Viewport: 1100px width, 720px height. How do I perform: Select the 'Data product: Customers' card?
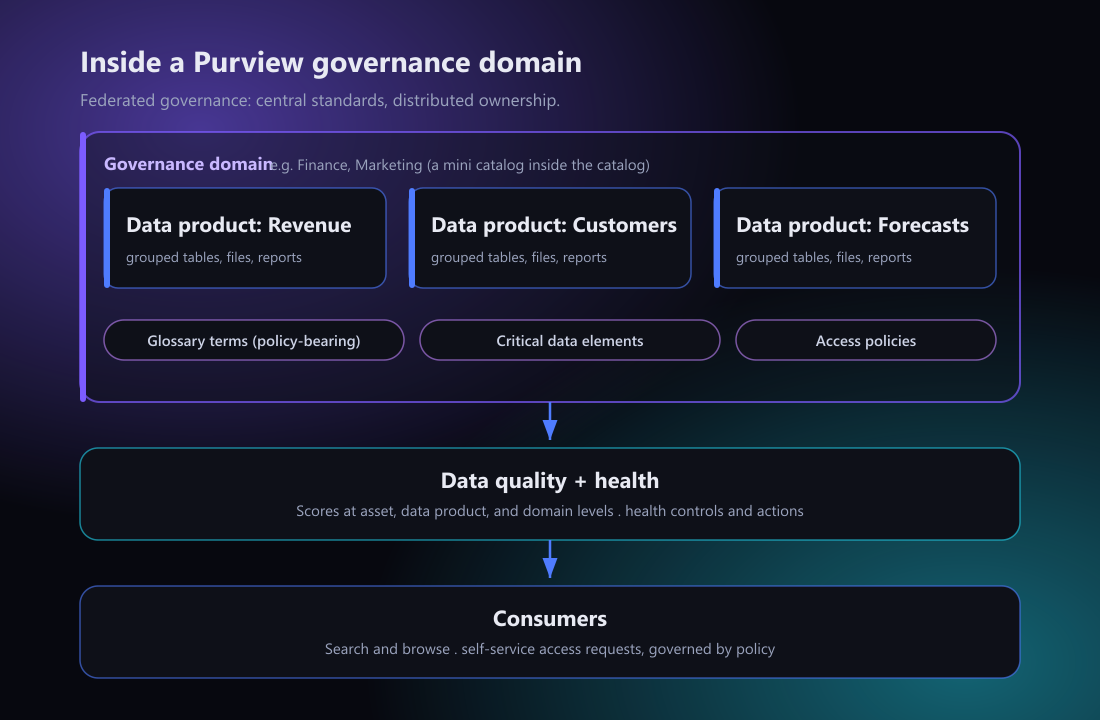coord(551,238)
